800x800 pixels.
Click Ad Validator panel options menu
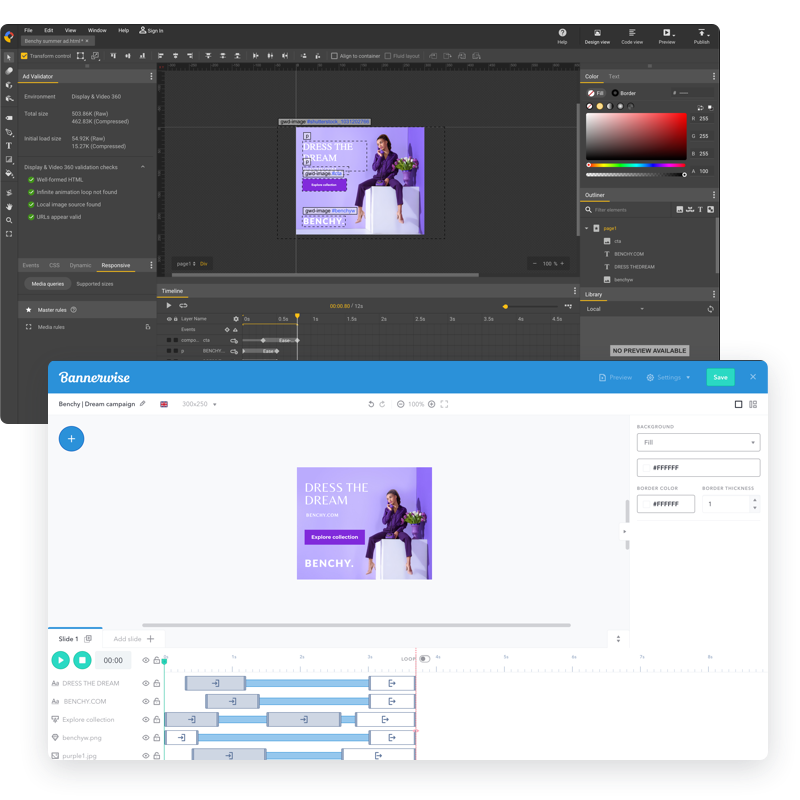(x=151, y=77)
